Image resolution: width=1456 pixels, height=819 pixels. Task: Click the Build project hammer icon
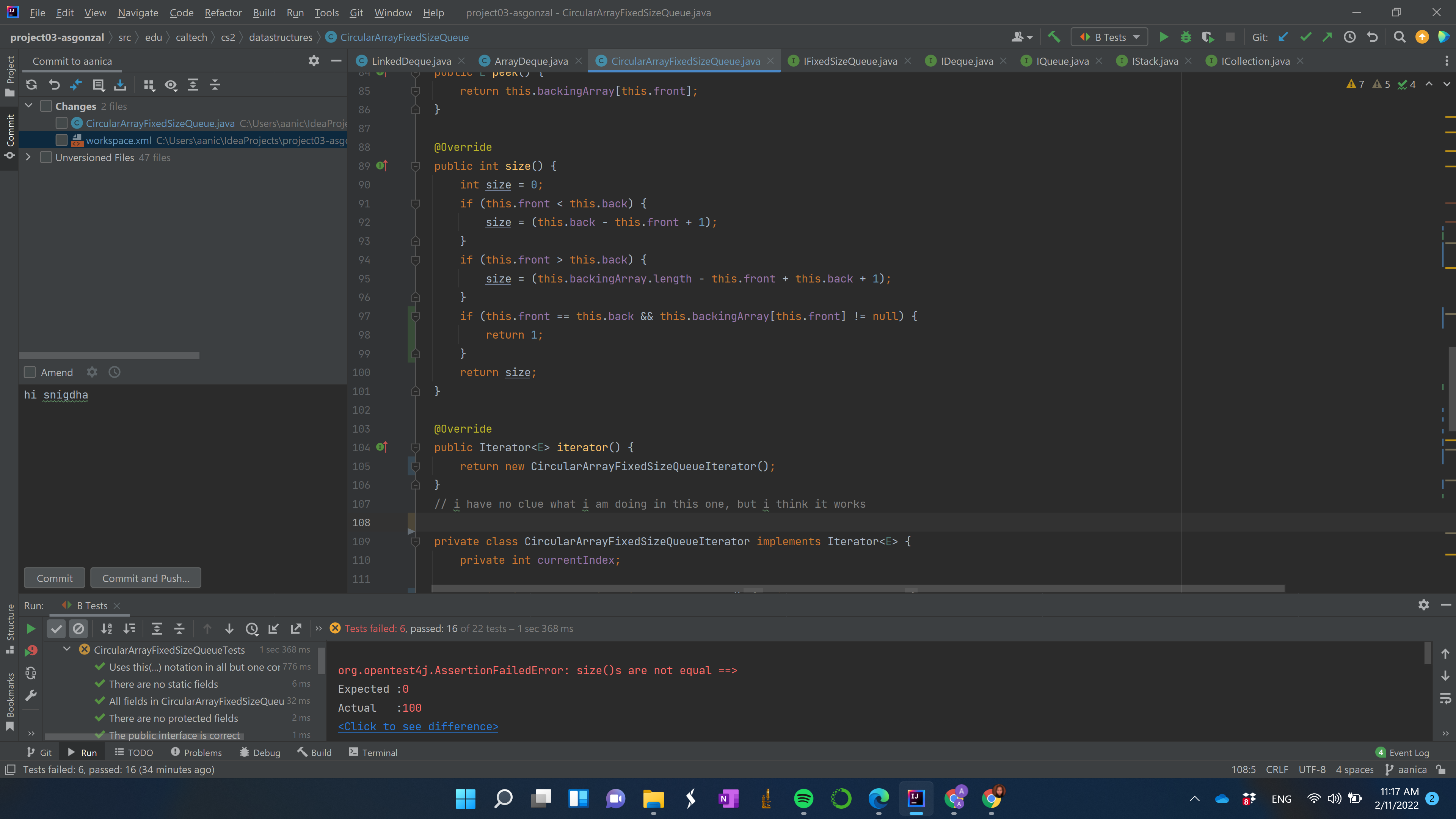click(1054, 37)
